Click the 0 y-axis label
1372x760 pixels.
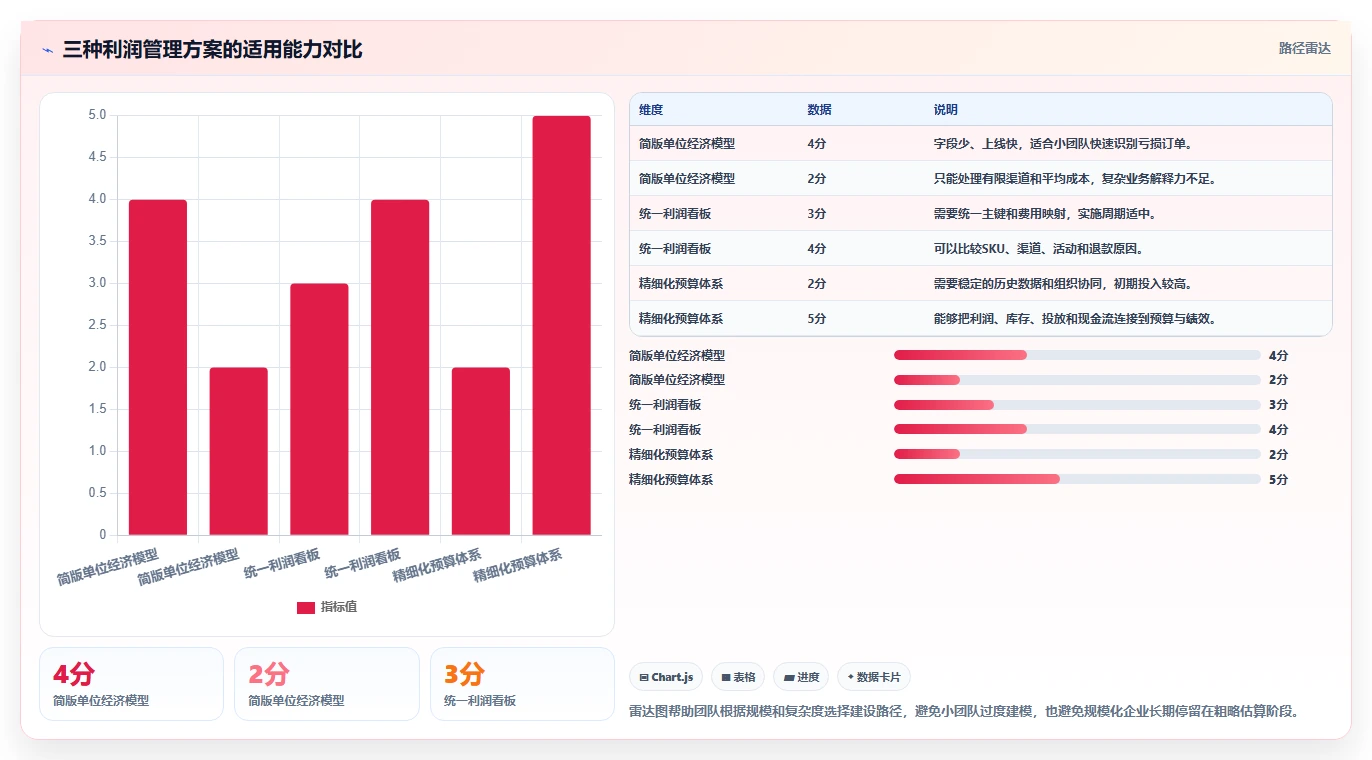click(x=103, y=535)
